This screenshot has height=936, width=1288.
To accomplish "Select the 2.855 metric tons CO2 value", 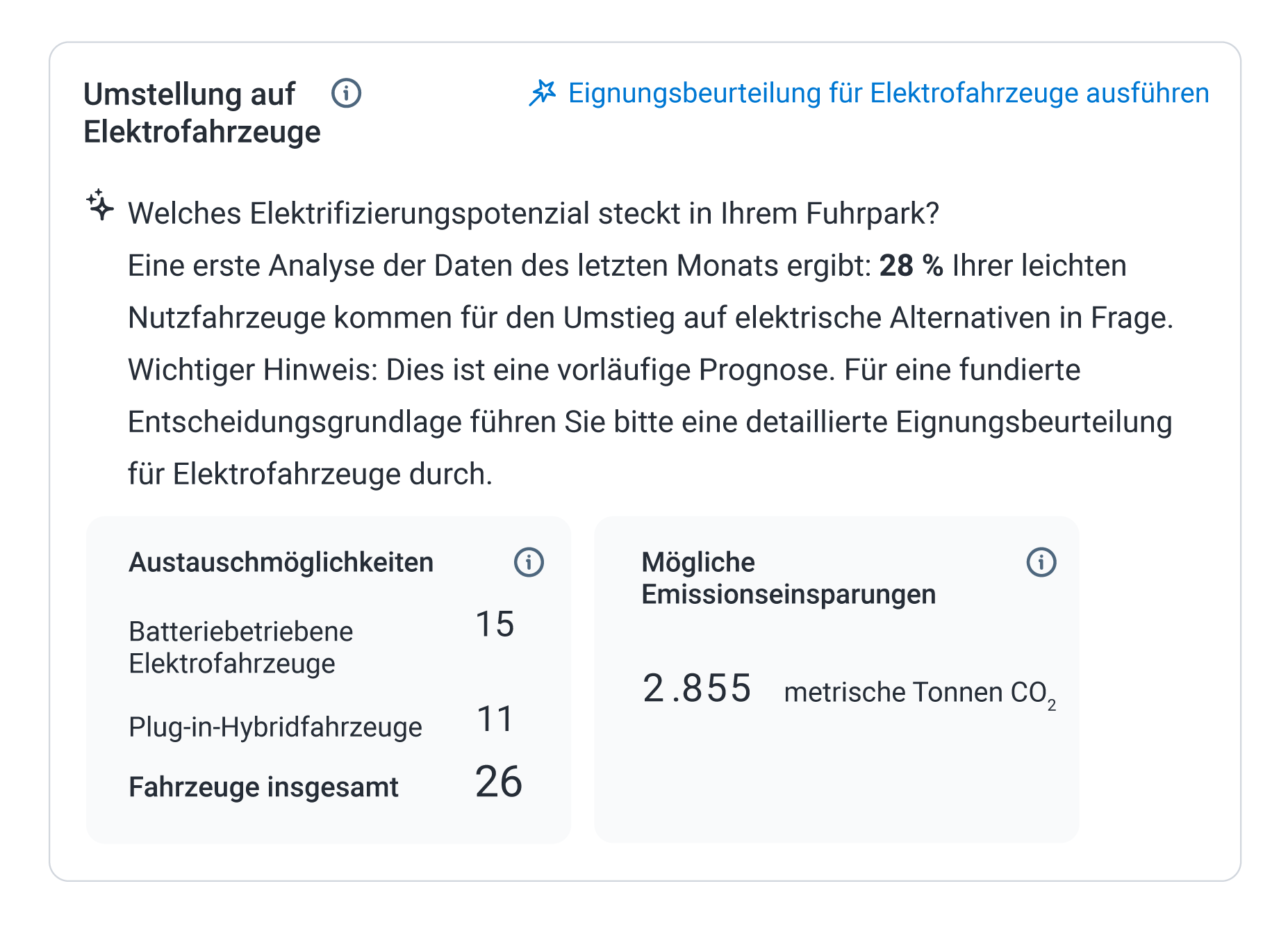I will tap(697, 689).
